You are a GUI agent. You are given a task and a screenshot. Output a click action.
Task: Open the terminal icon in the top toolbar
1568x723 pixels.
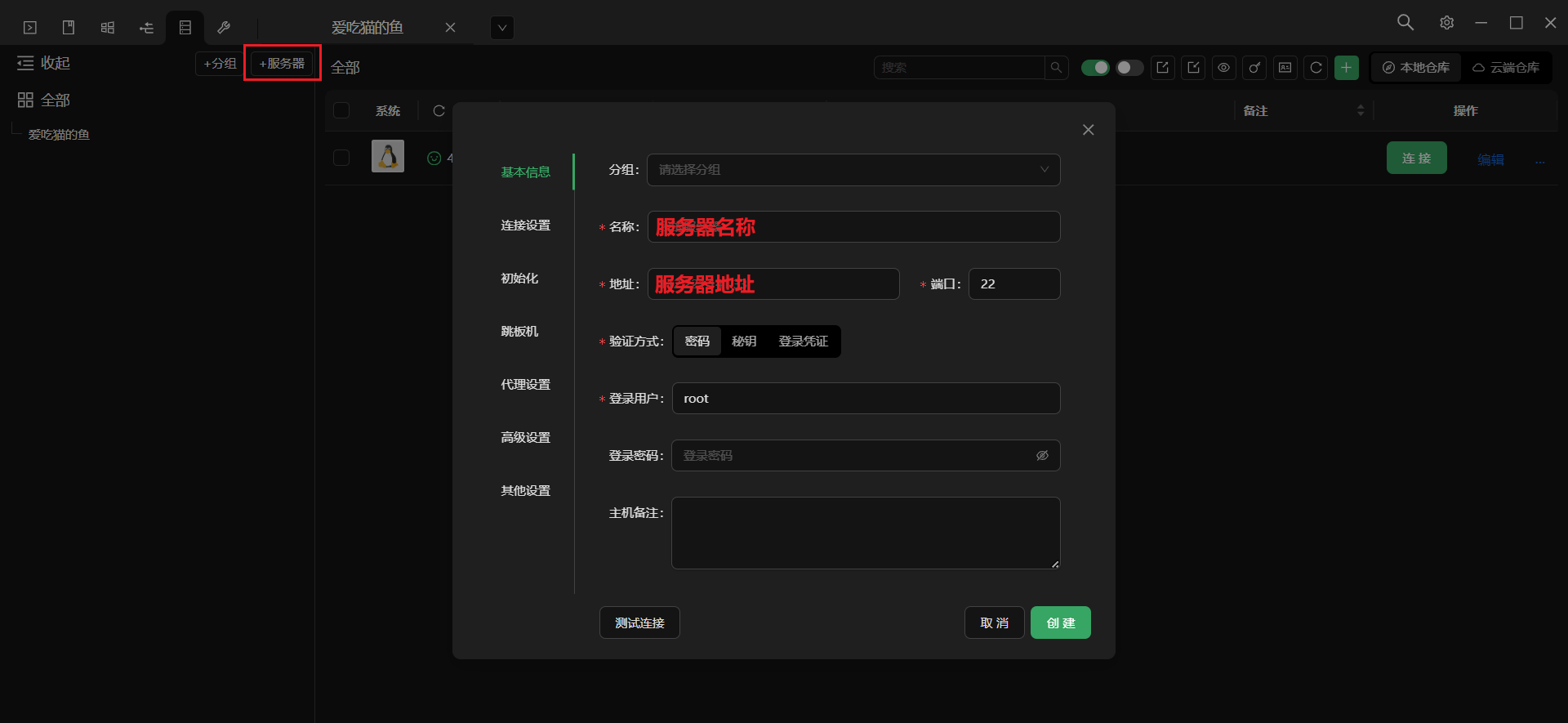pyautogui.click(x=30, y=28)
